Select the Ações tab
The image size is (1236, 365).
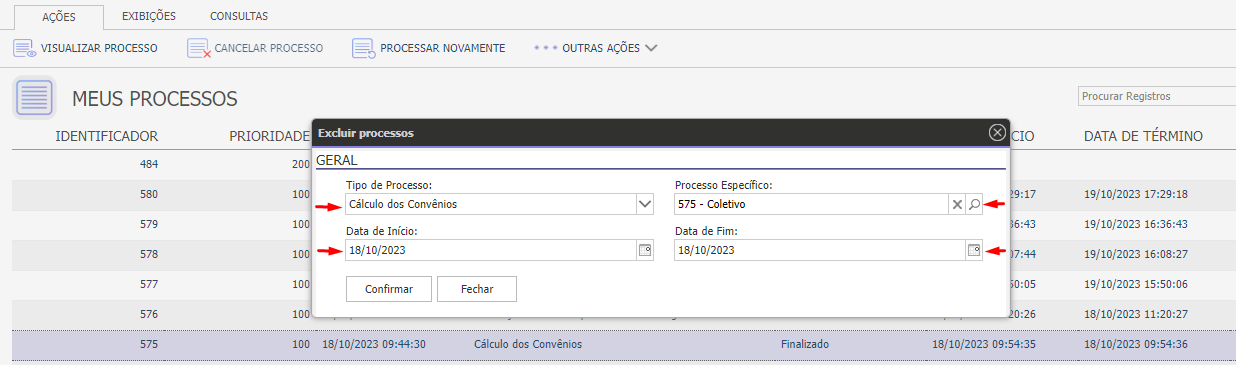tap(59, 17)
